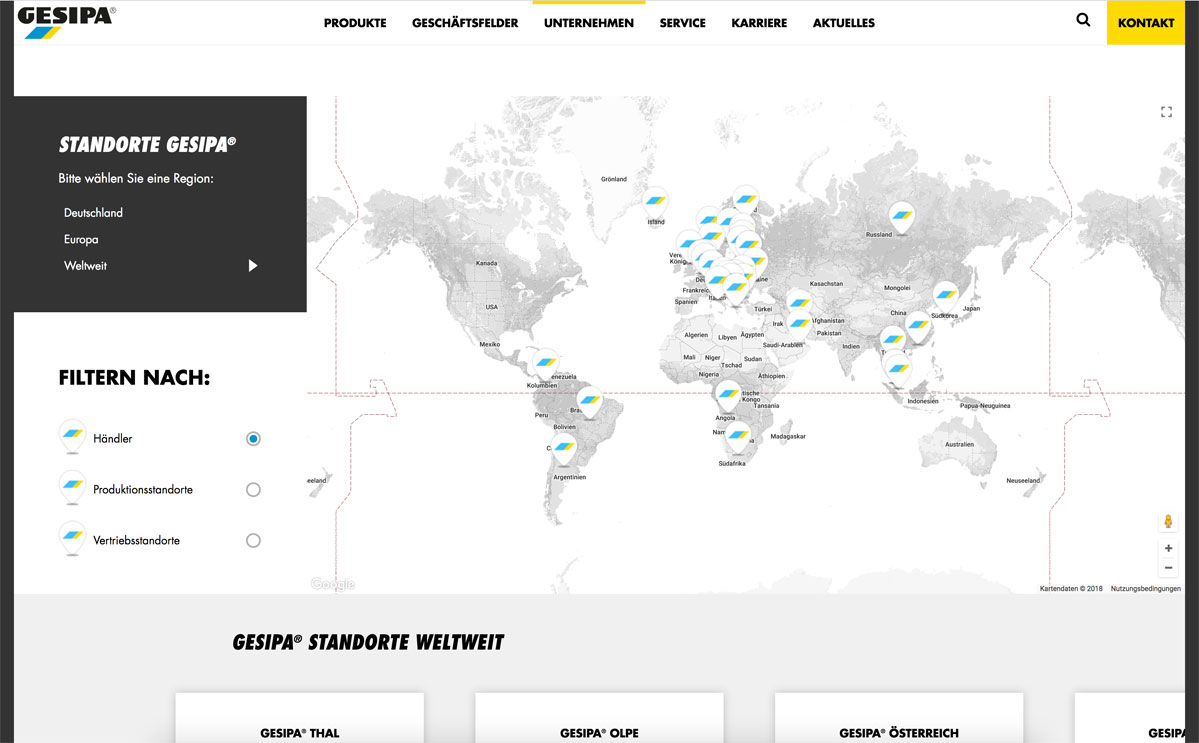Viewport: 1199px width, 743px height.
Task: Choose the Europa region
Action: click(x=81, y=239)
